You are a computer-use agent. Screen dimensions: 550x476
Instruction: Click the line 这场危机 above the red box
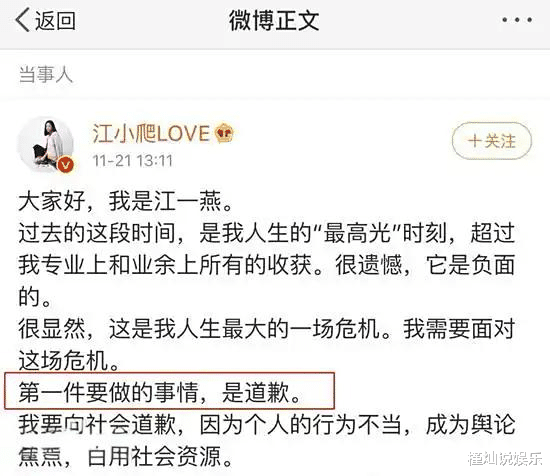69,361
